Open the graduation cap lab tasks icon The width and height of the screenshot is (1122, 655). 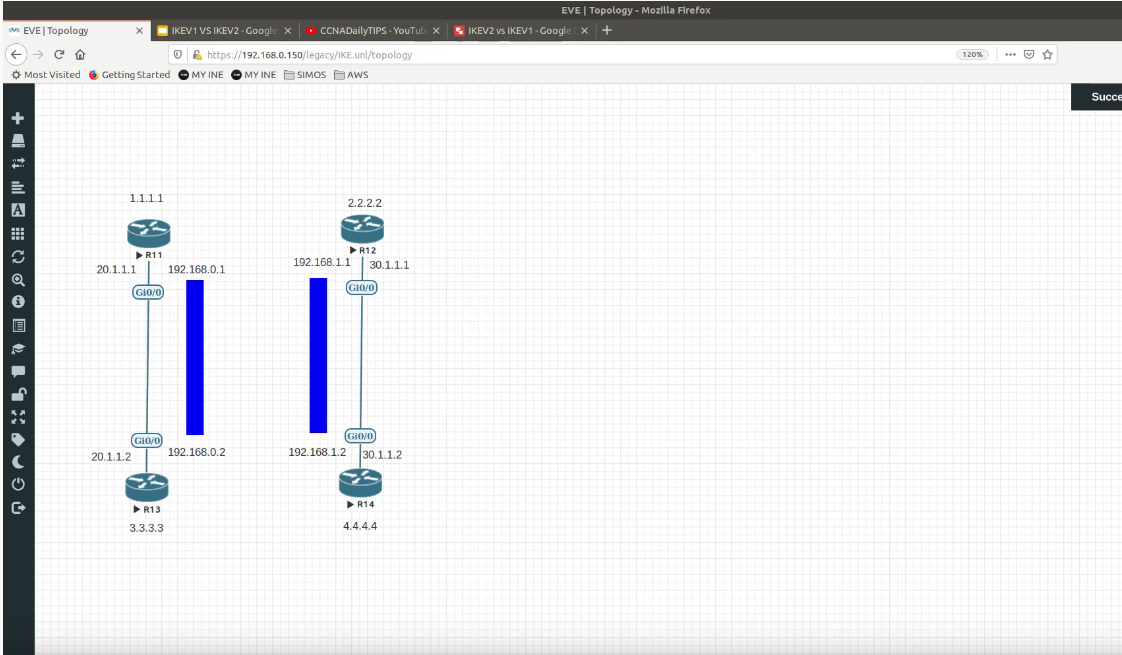[x=18, y=349]
